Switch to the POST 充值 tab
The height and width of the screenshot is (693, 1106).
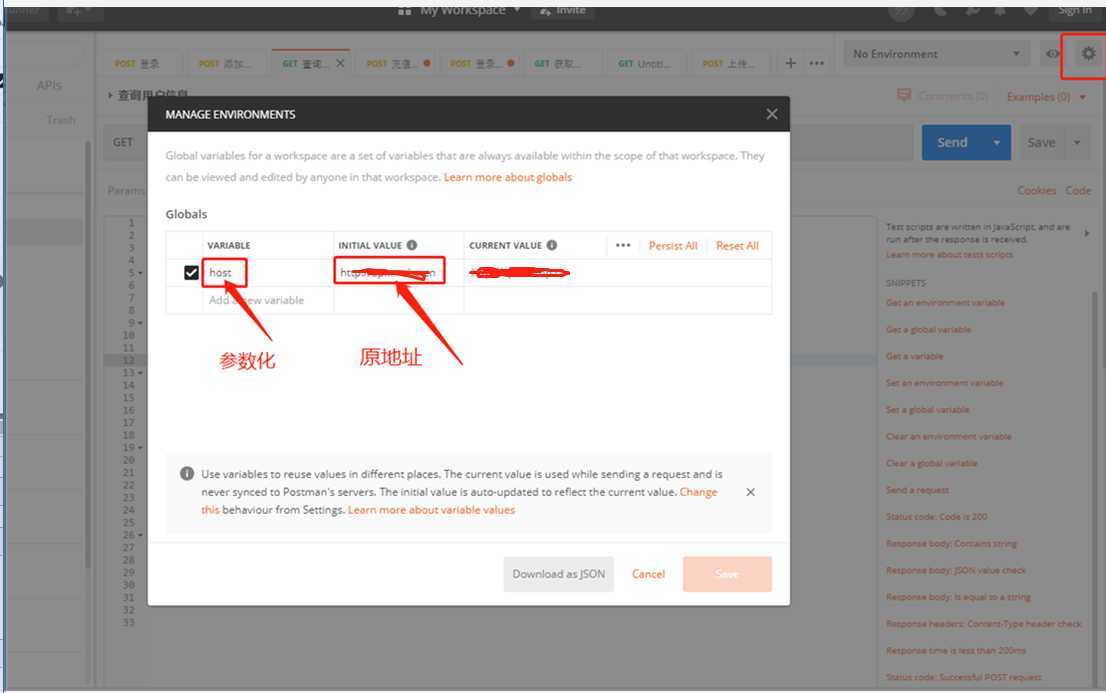click(398, 63)
